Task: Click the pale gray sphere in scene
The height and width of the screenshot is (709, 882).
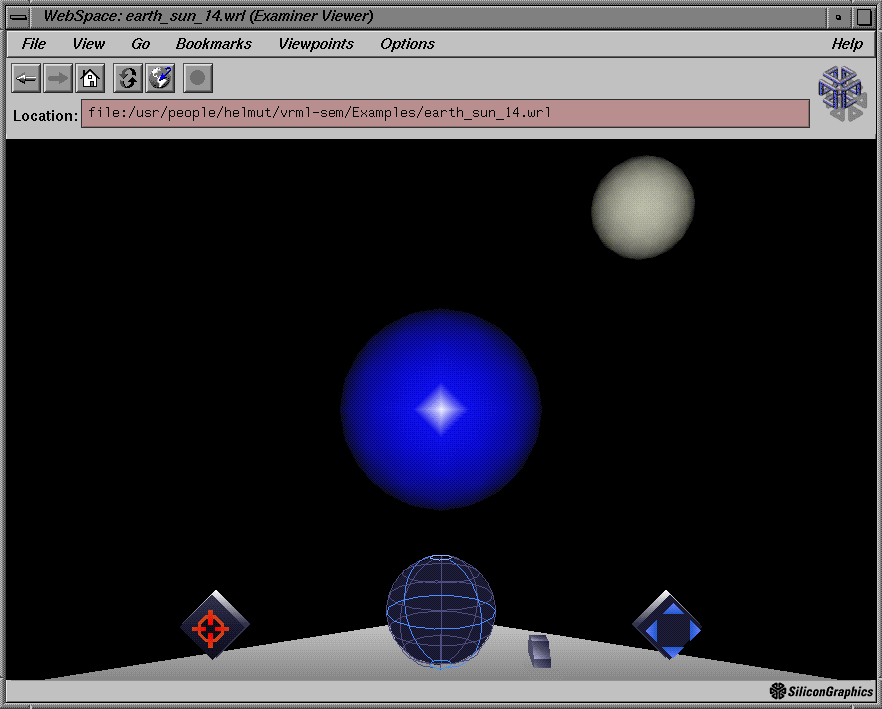Action: coord(643,208)
